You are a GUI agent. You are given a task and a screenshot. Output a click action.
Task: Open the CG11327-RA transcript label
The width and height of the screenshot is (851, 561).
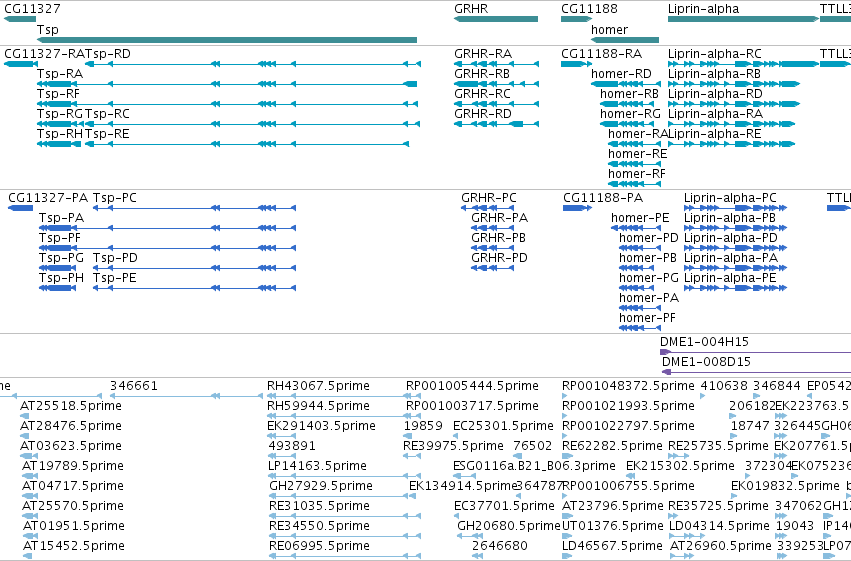pyautogui.click(x=44, y=54)
